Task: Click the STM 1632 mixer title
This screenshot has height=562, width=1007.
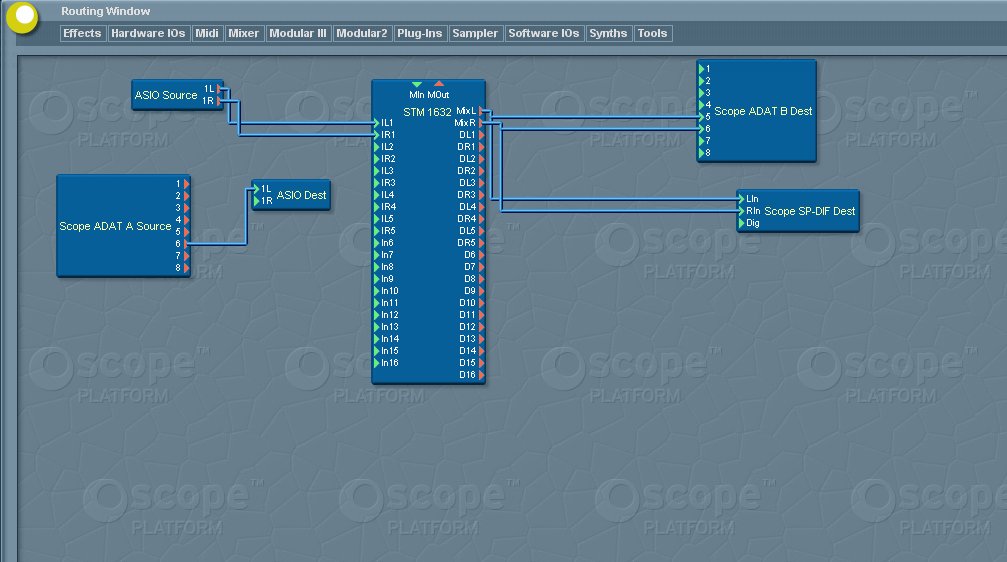Action: pyautogui.click(x=427, y=112)
